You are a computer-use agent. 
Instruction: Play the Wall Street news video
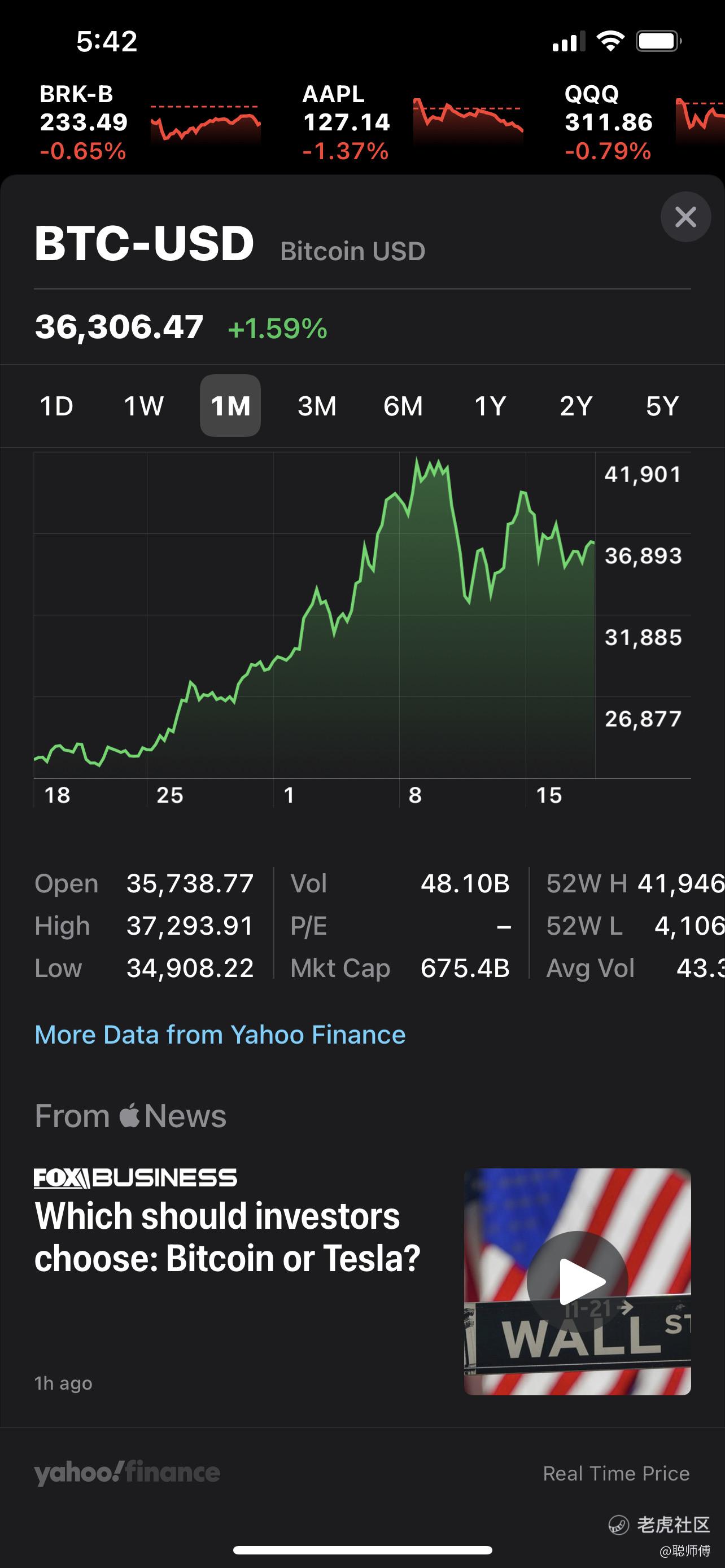(x=577, y=1281)
